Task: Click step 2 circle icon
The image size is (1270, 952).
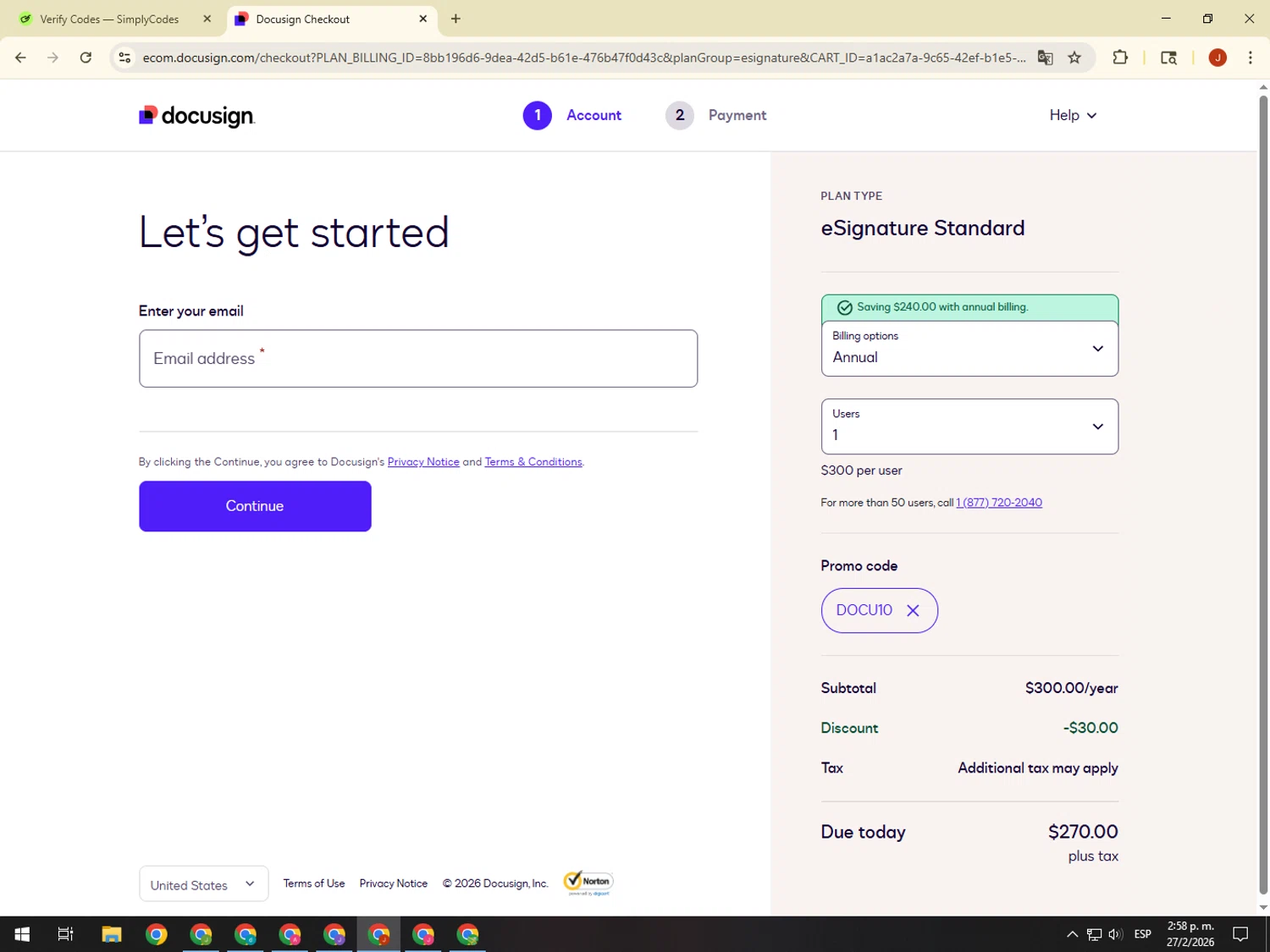Action: (679, 115)
